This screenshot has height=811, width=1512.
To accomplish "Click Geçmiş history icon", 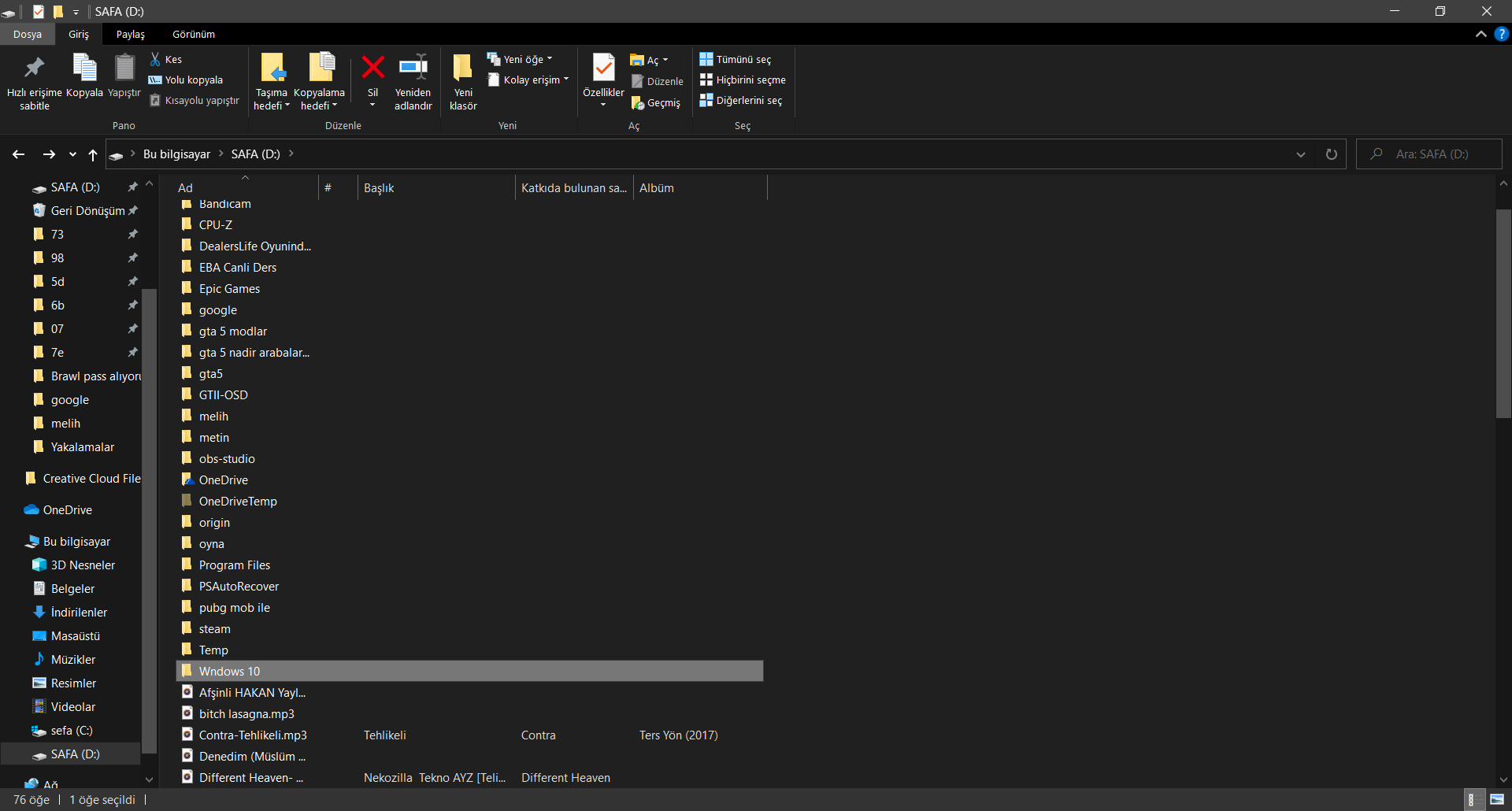I will (x=638, y=103).
